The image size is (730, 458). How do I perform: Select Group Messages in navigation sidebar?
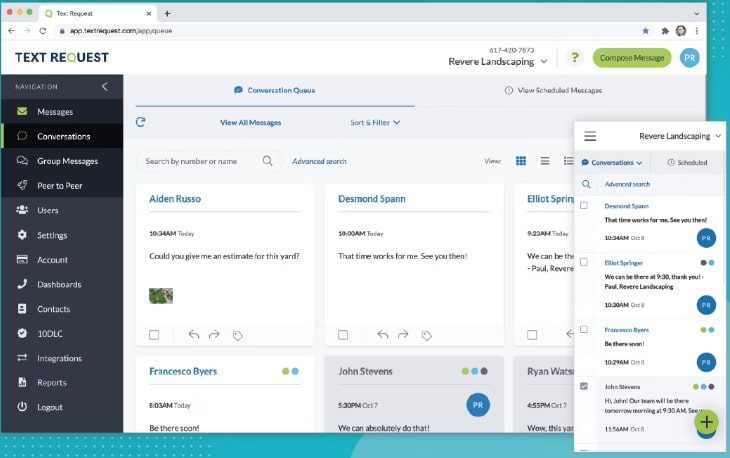[67, 161]
